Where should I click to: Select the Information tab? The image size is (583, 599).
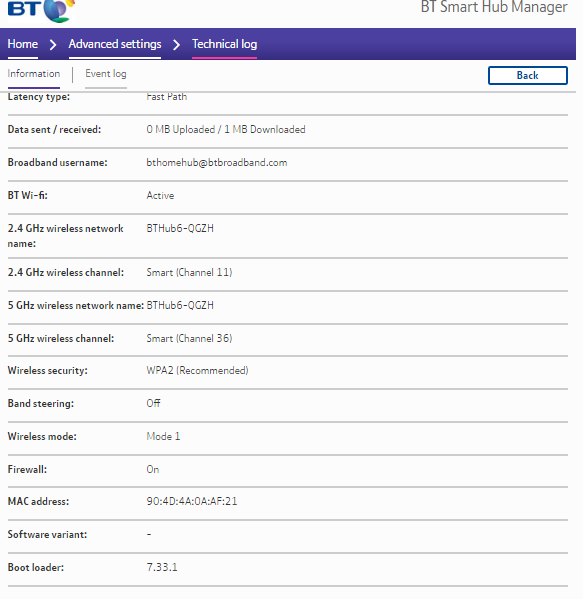click(34, 73)
